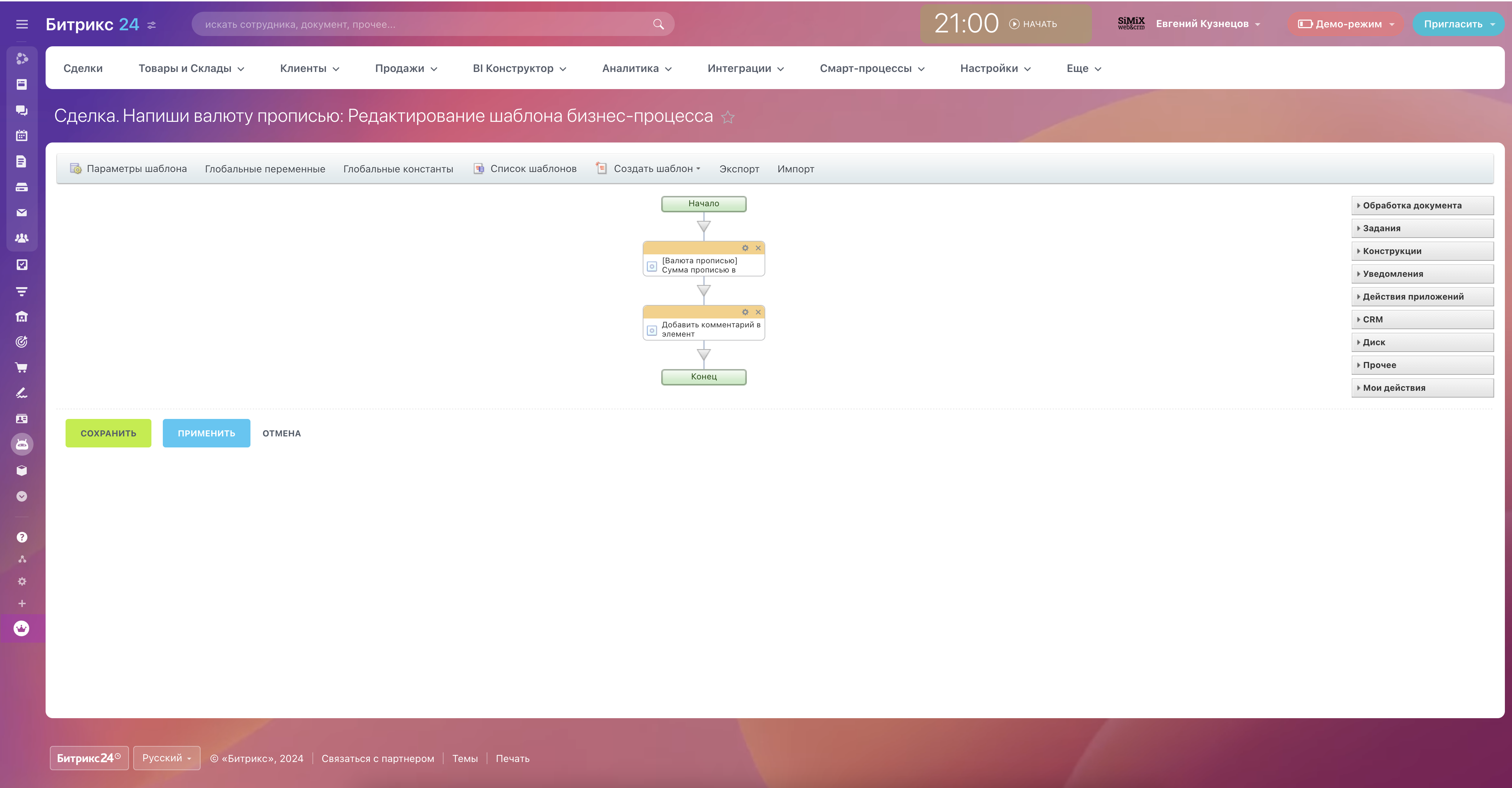
Task: Start workday with the НАЧАТЬ play button
Action: (x=1033, y=24)
